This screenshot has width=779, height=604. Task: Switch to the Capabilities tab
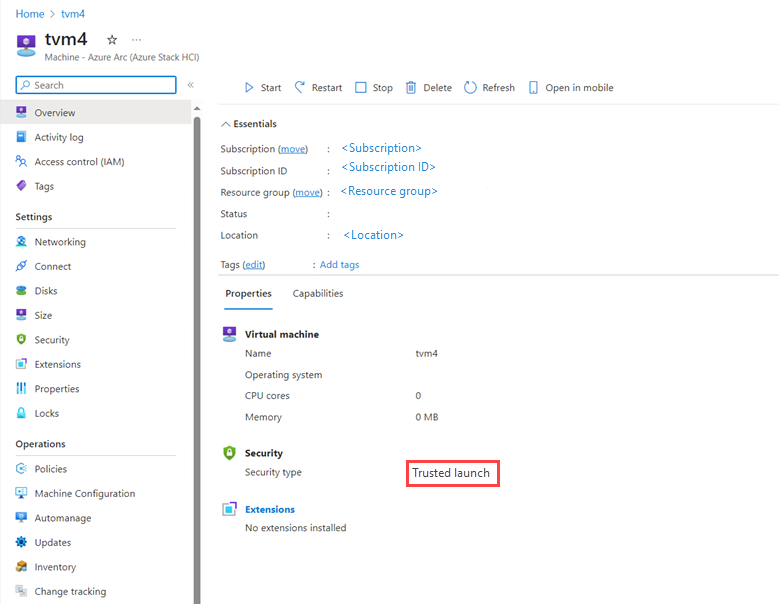click(318, 294)
